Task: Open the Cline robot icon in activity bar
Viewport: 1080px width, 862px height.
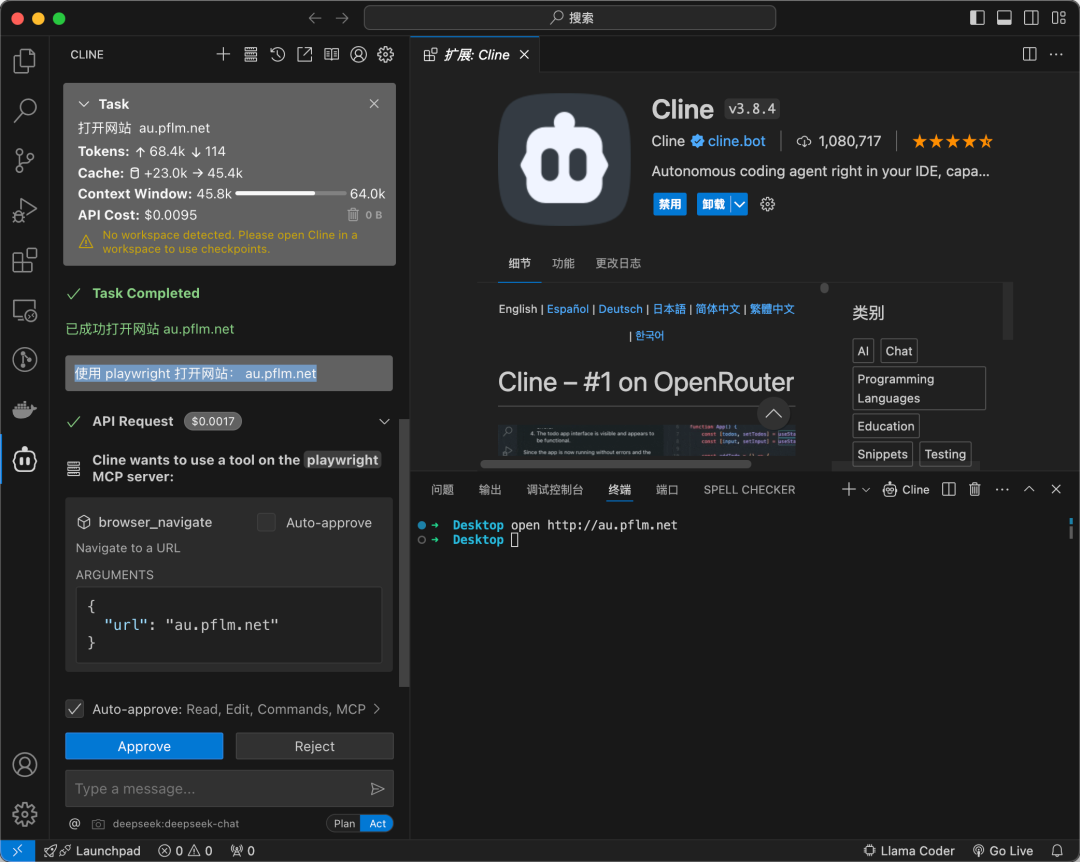Action: [24, 459]
